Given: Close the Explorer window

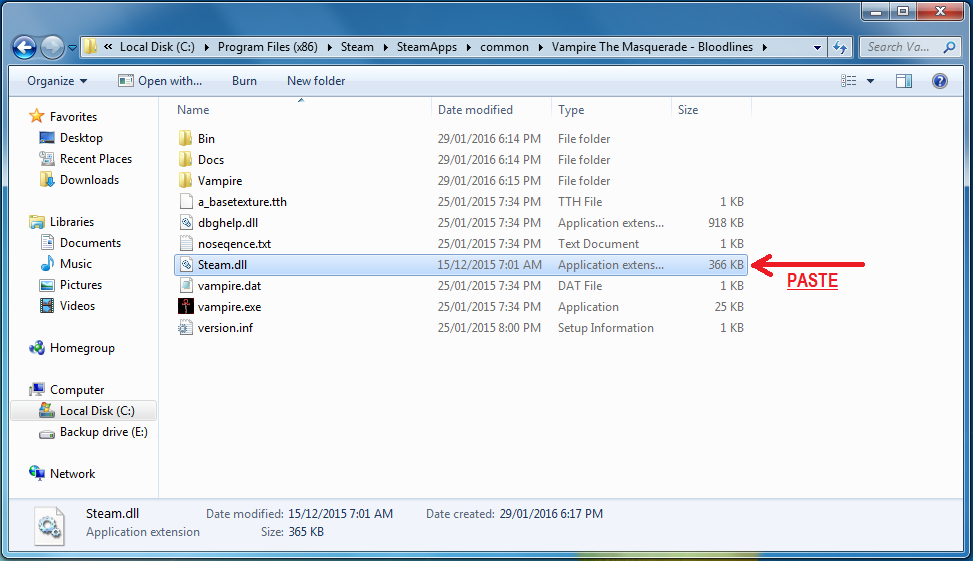Looking at the screenshot, I should pyautogui.click(x=940, y=11).
